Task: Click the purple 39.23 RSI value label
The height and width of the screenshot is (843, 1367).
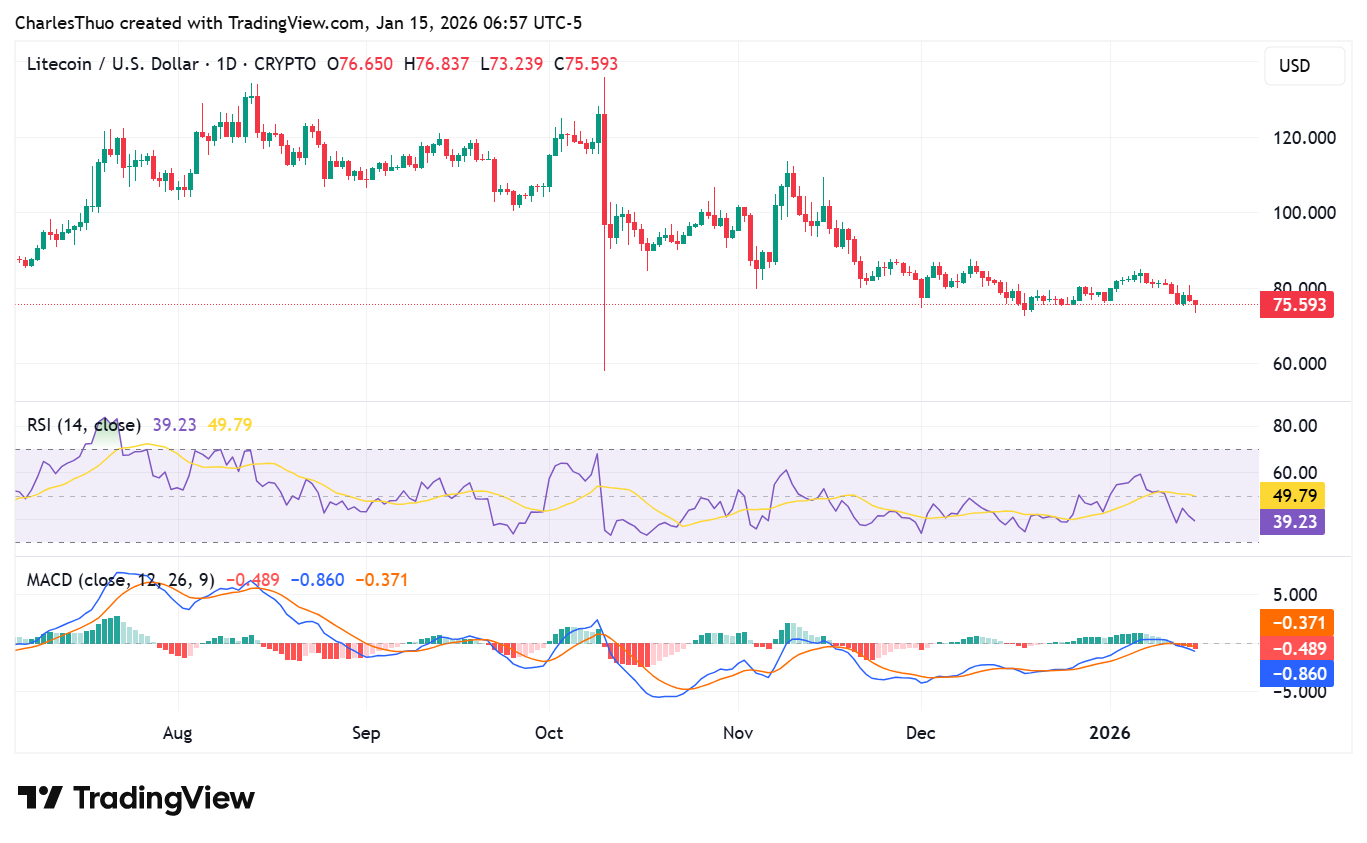Action: 1293,523
